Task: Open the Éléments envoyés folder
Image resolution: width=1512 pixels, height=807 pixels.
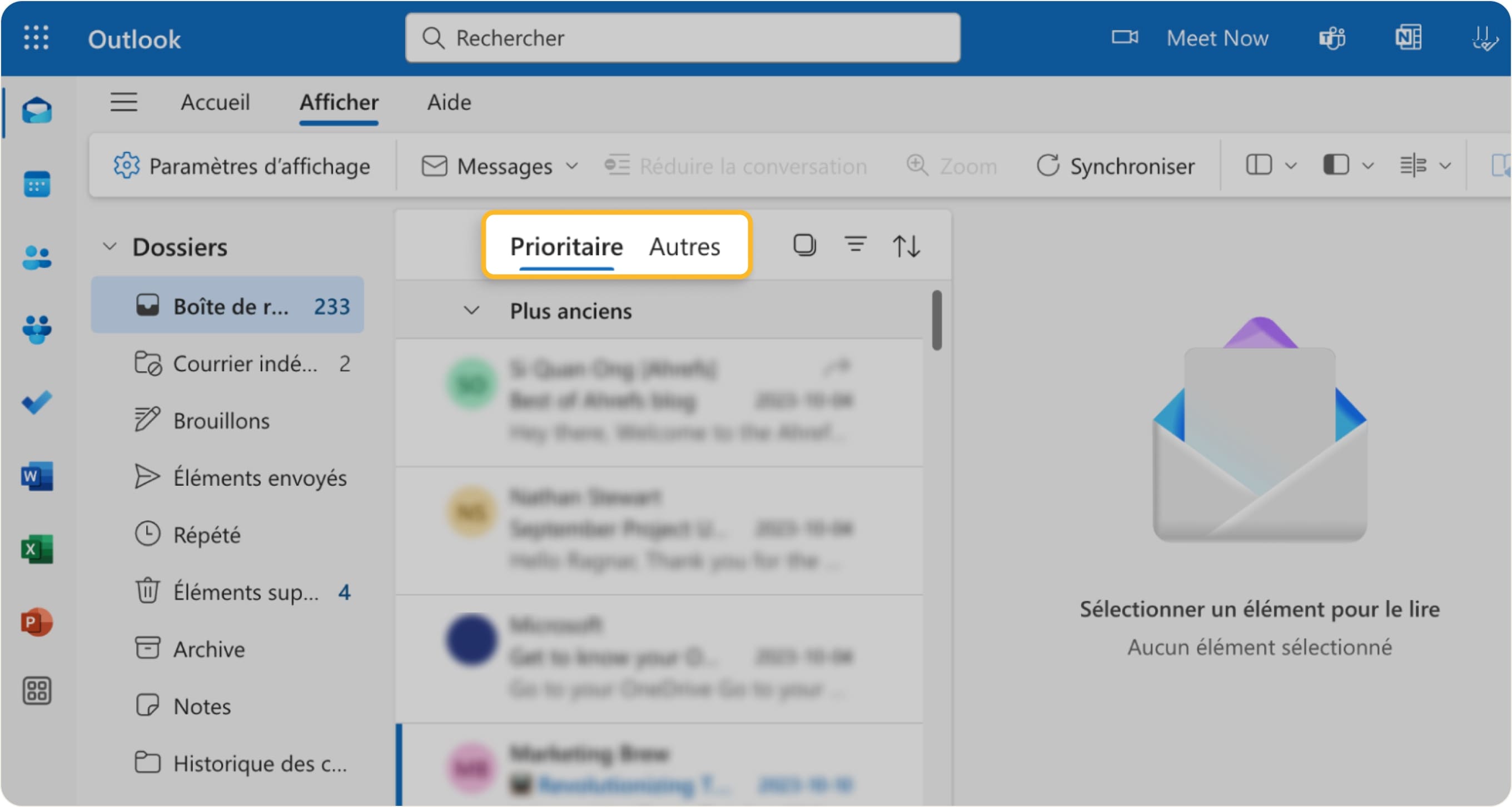Action: click(x=227, y=477)
